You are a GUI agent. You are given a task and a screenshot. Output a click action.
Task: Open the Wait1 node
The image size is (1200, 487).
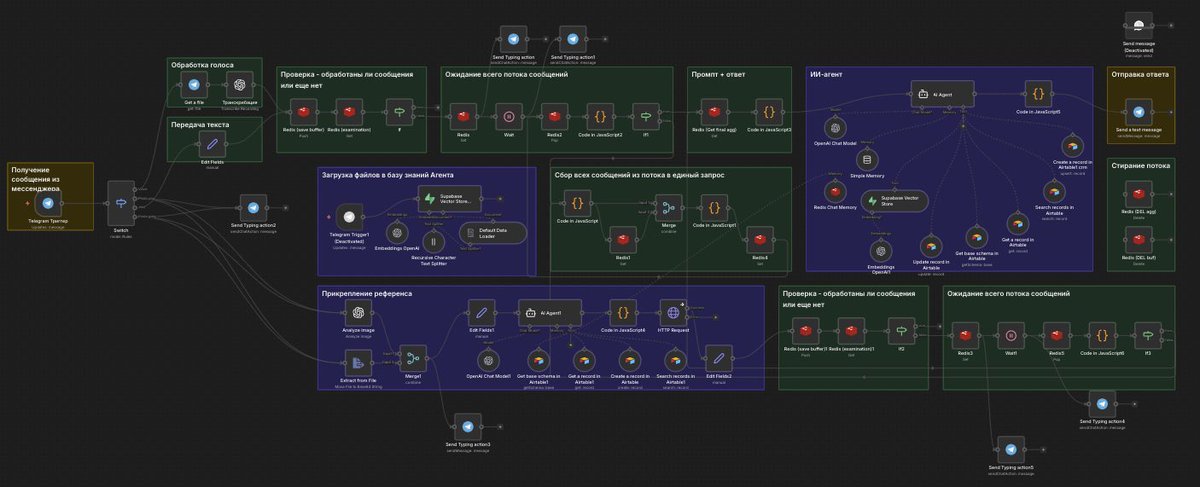coord(1011,335)
